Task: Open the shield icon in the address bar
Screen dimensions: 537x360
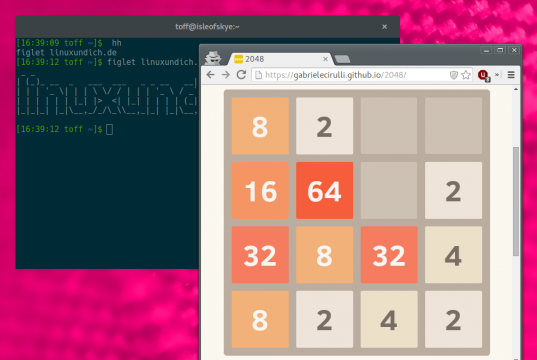Action: pos(453,75)
